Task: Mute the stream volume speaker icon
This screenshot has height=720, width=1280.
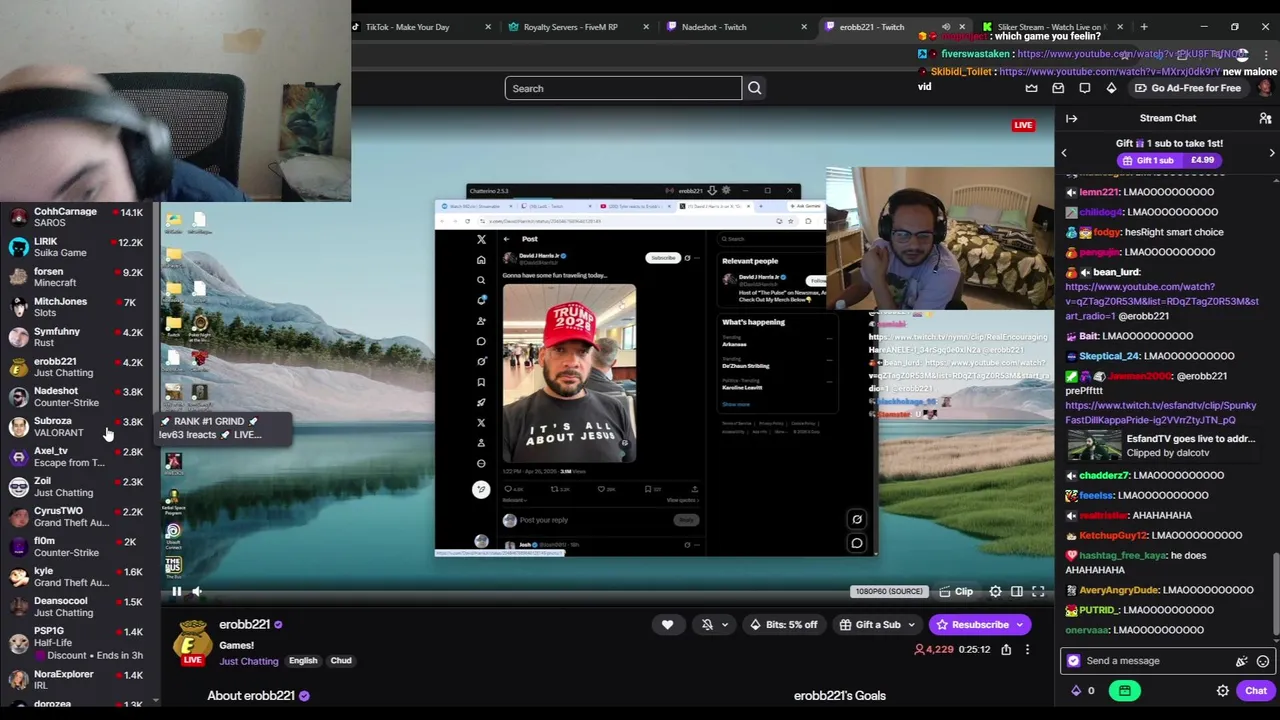Action: pyautogui.click(x=197, y=591)
